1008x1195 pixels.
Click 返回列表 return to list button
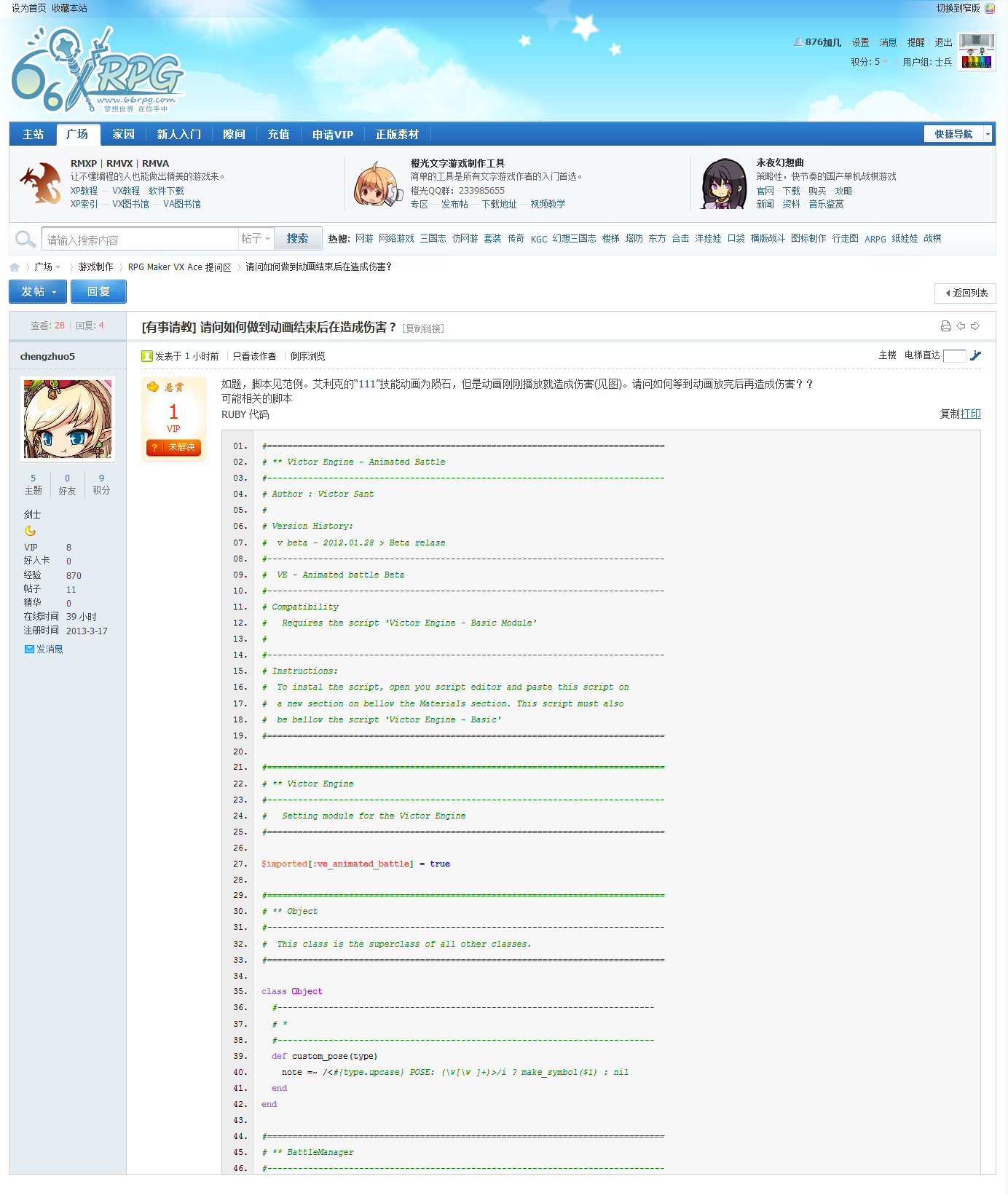(x=965, y=293)
